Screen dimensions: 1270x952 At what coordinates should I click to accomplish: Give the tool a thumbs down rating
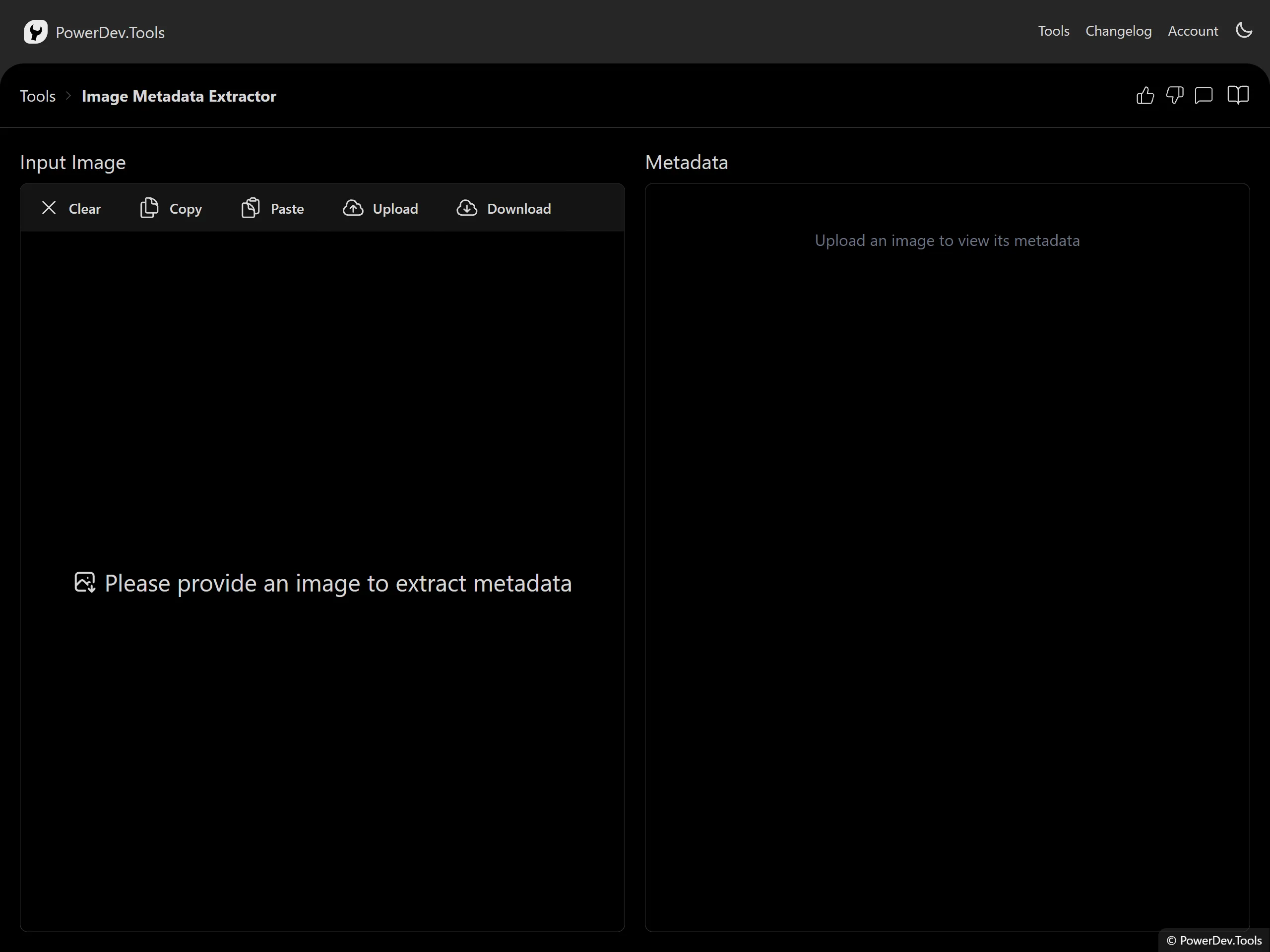tap(1175, 95)
